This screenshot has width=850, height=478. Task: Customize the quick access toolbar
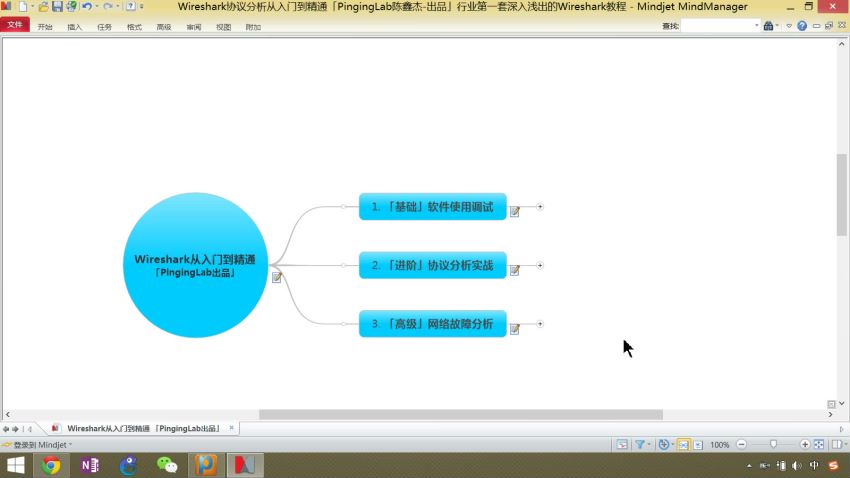(x=141, y=7)
